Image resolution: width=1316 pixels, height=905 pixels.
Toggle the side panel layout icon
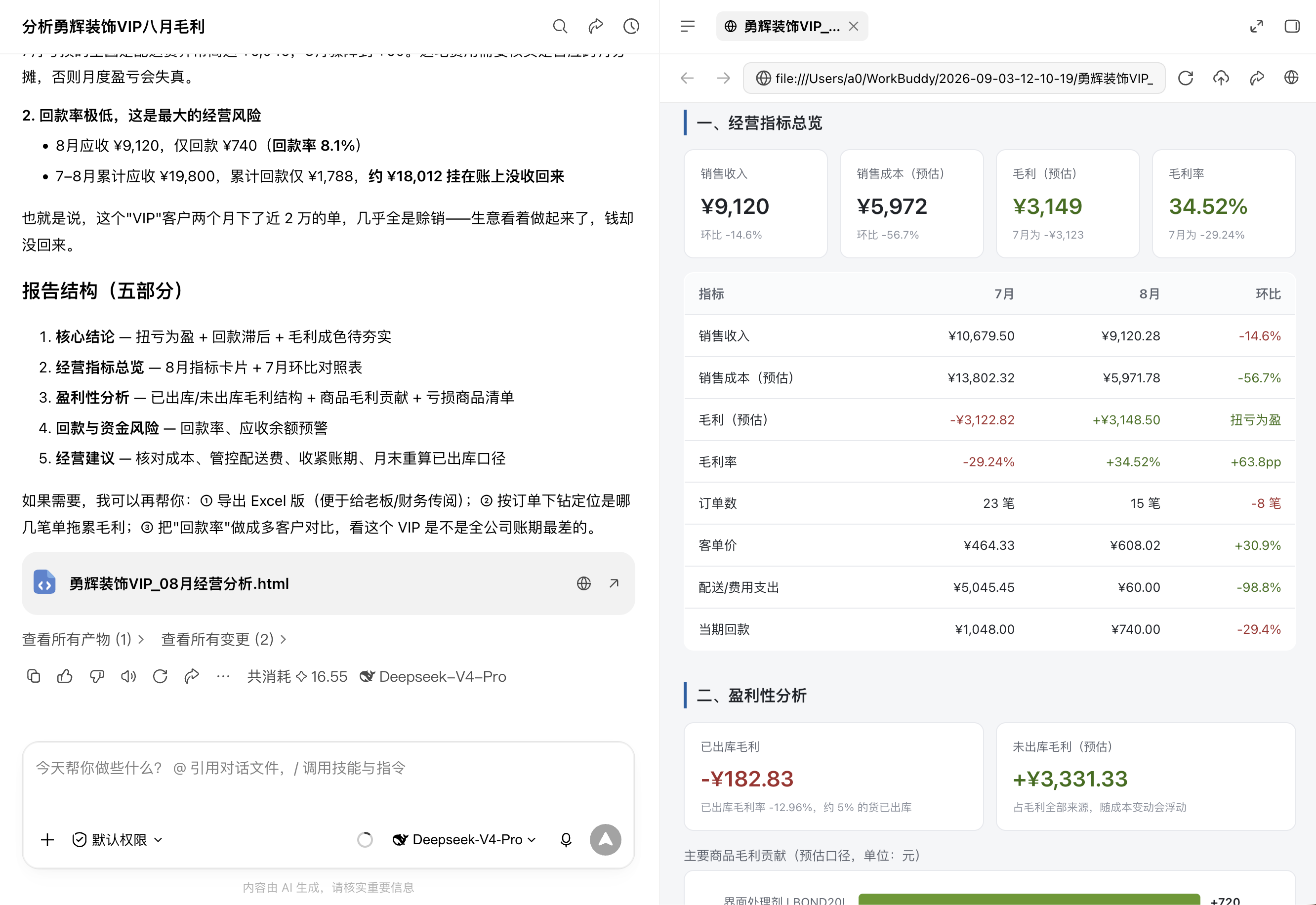click(x=1292, y=26)
